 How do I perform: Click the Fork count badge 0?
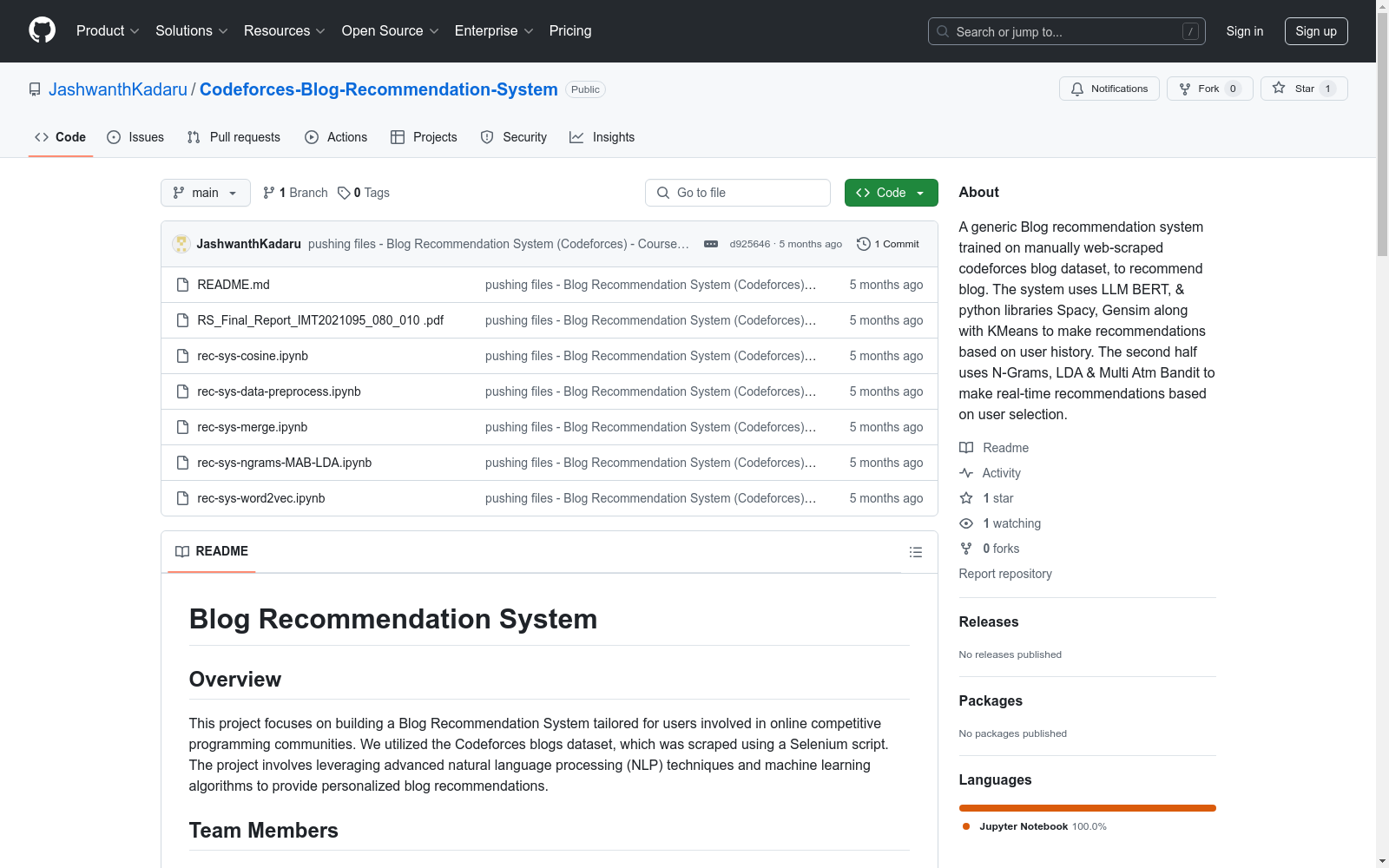tap(1233, 89)
